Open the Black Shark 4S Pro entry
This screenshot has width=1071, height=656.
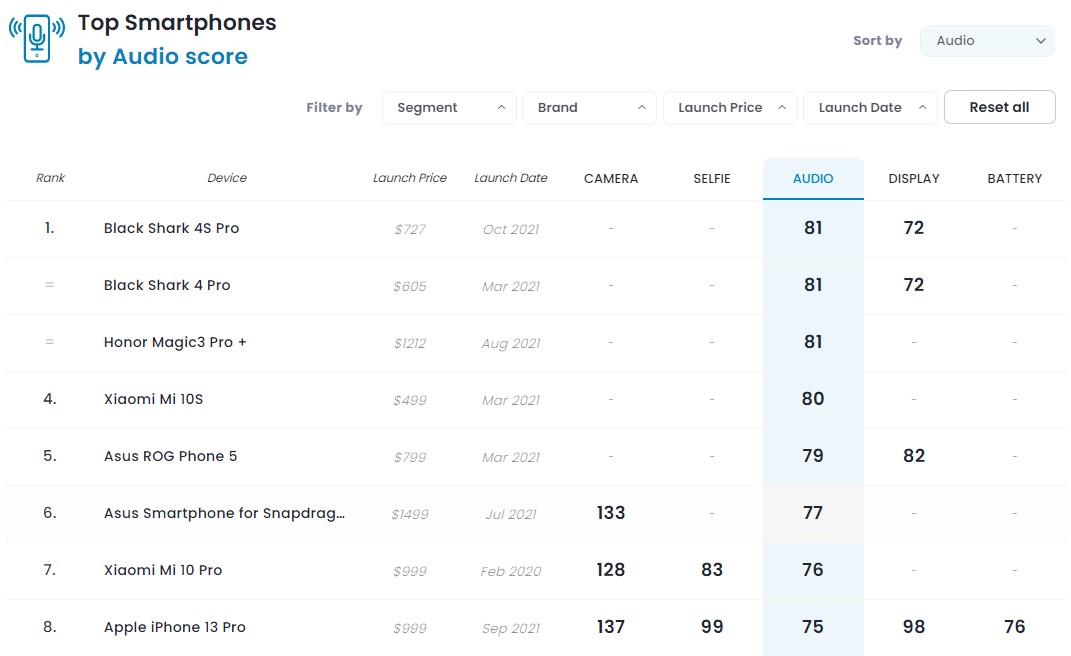[171, 228]
